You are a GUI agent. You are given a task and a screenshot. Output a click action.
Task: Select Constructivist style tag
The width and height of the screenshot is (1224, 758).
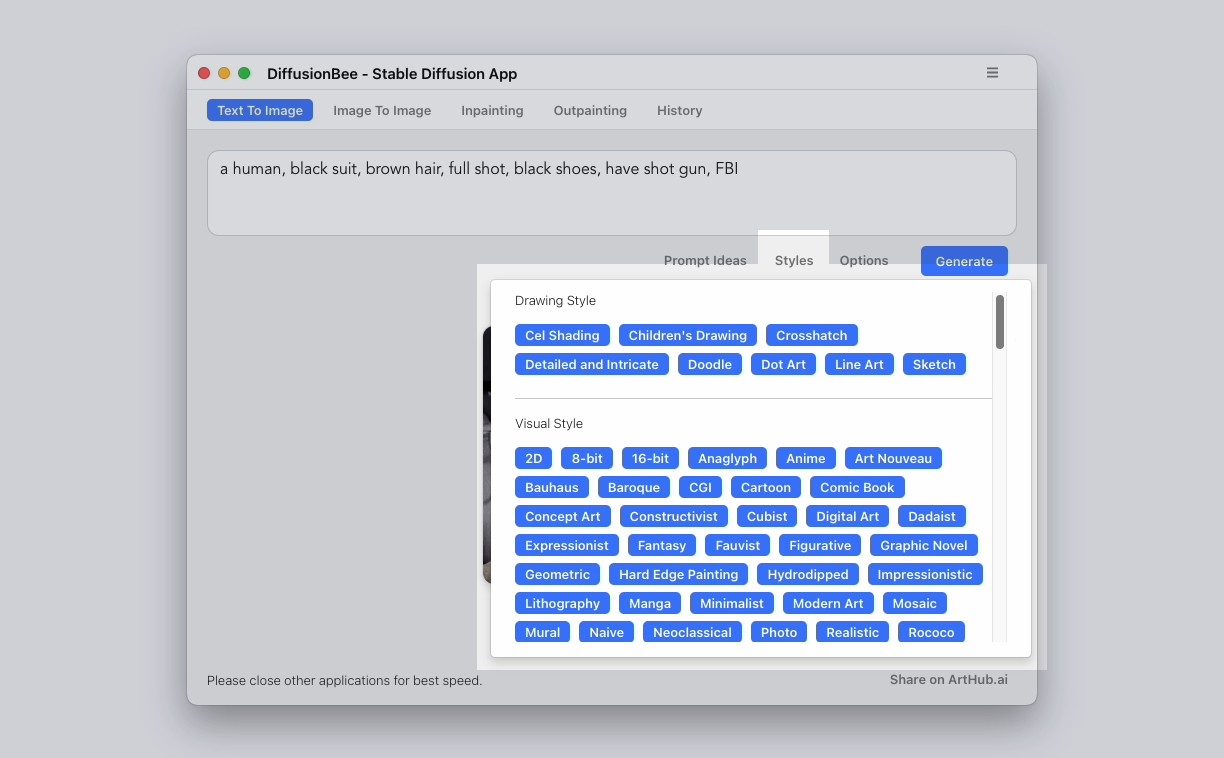click(x=674, y=516)
